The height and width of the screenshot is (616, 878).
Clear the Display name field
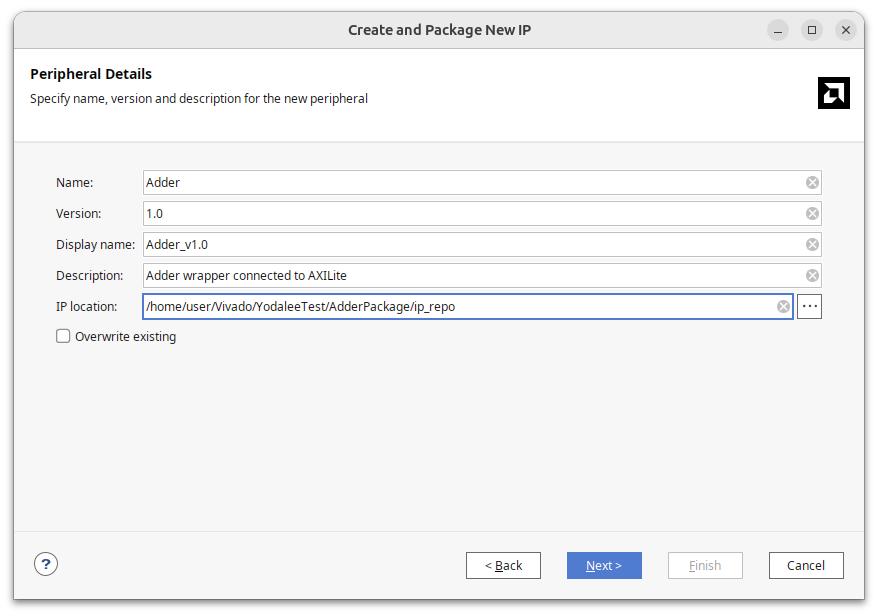coord(812,245)
